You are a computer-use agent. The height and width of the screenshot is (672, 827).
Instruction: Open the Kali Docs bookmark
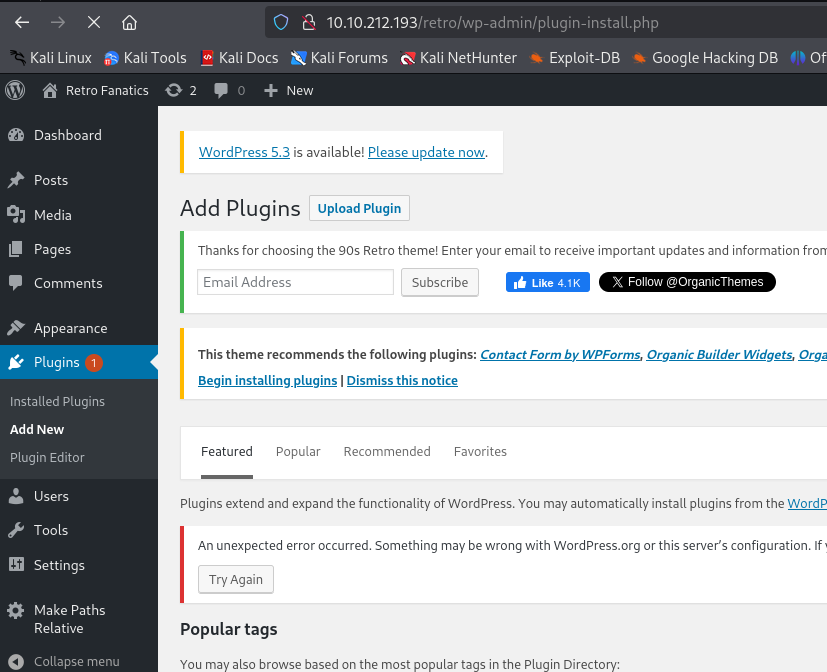(x=240, y=58)
